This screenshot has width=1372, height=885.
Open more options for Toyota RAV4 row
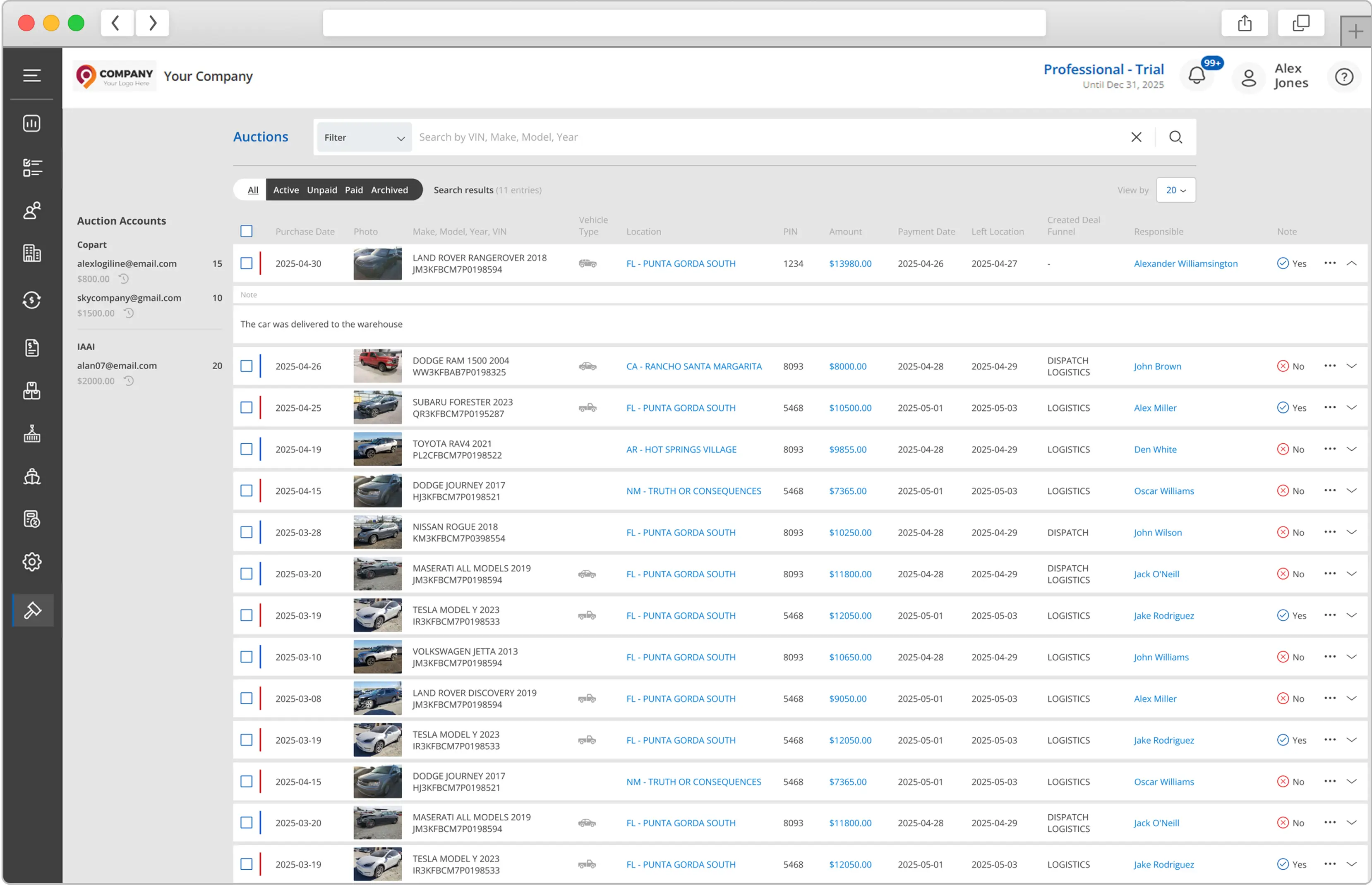(x=1329, y=449)
